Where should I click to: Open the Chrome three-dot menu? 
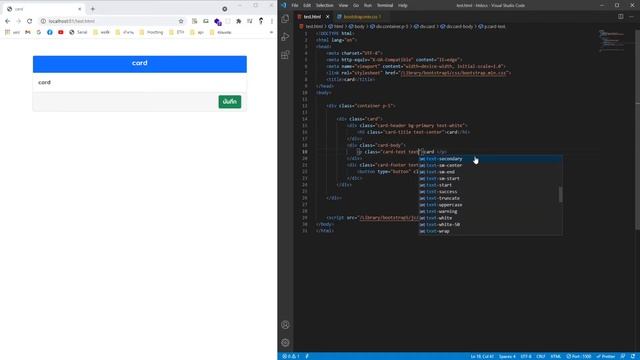coord(272,21)
